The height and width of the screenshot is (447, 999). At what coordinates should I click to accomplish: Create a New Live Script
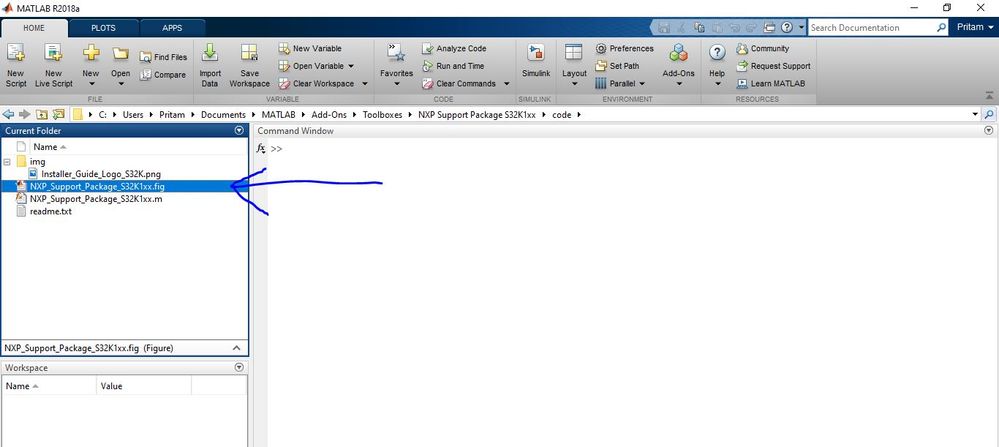pos(54,66)
